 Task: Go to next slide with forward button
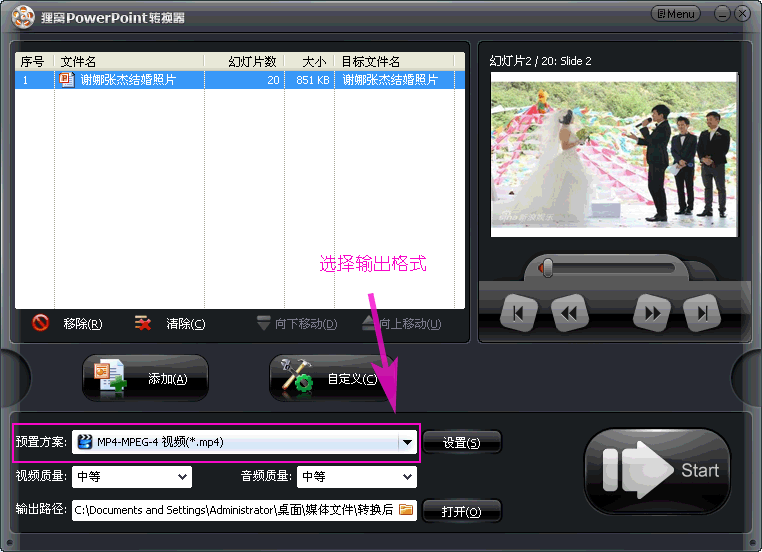click(x=652, y=313)
